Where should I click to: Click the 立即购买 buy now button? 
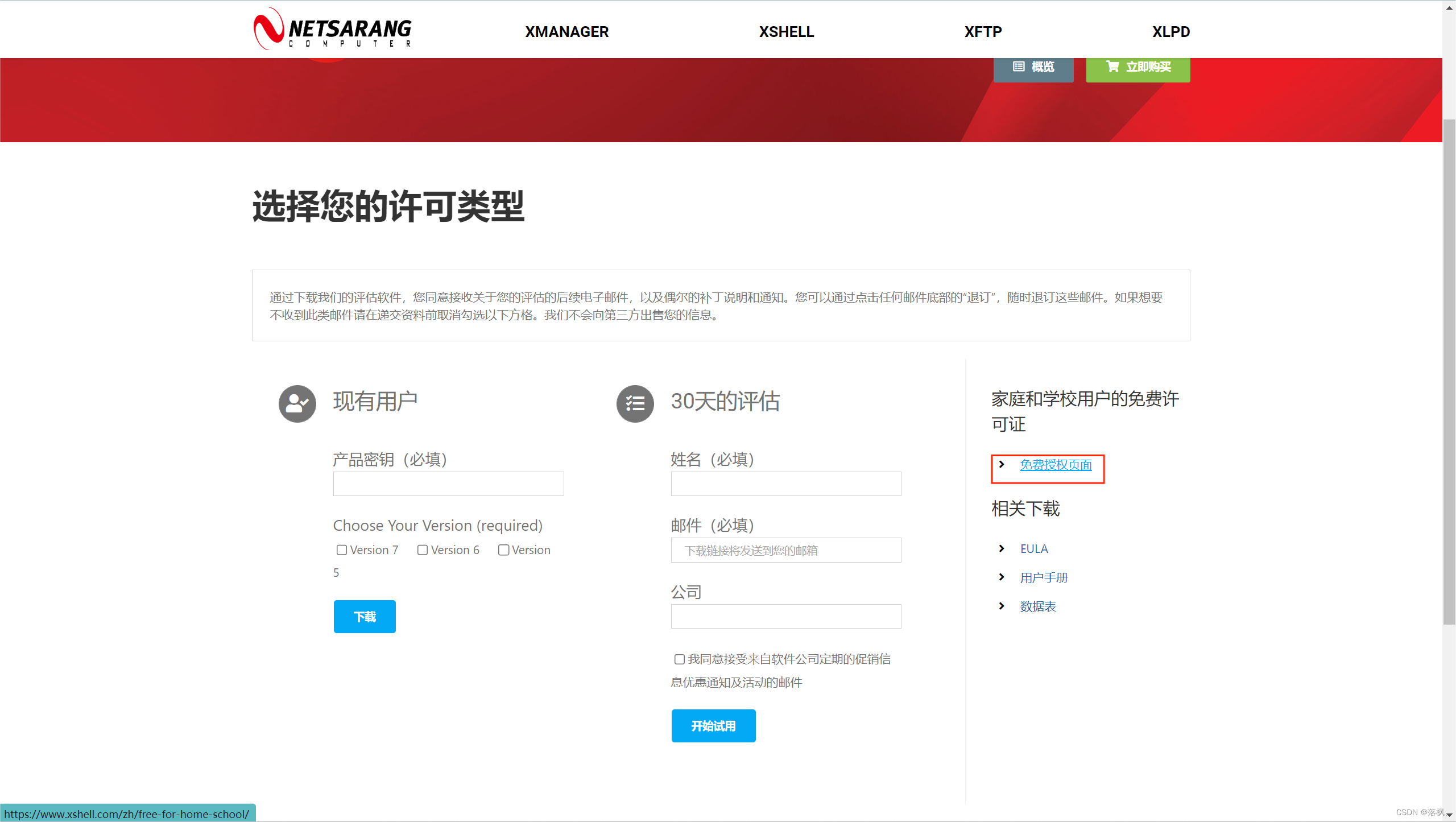[1138, 68]
